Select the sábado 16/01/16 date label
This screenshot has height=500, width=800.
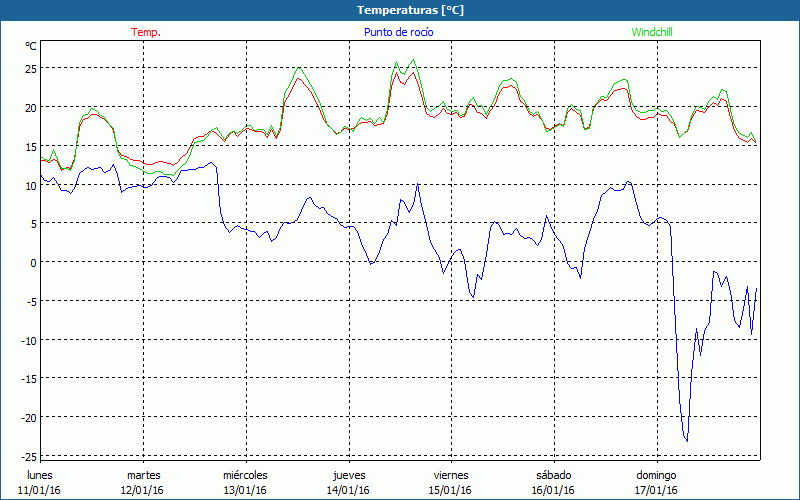pyautogui.click(x=553, y=482)
